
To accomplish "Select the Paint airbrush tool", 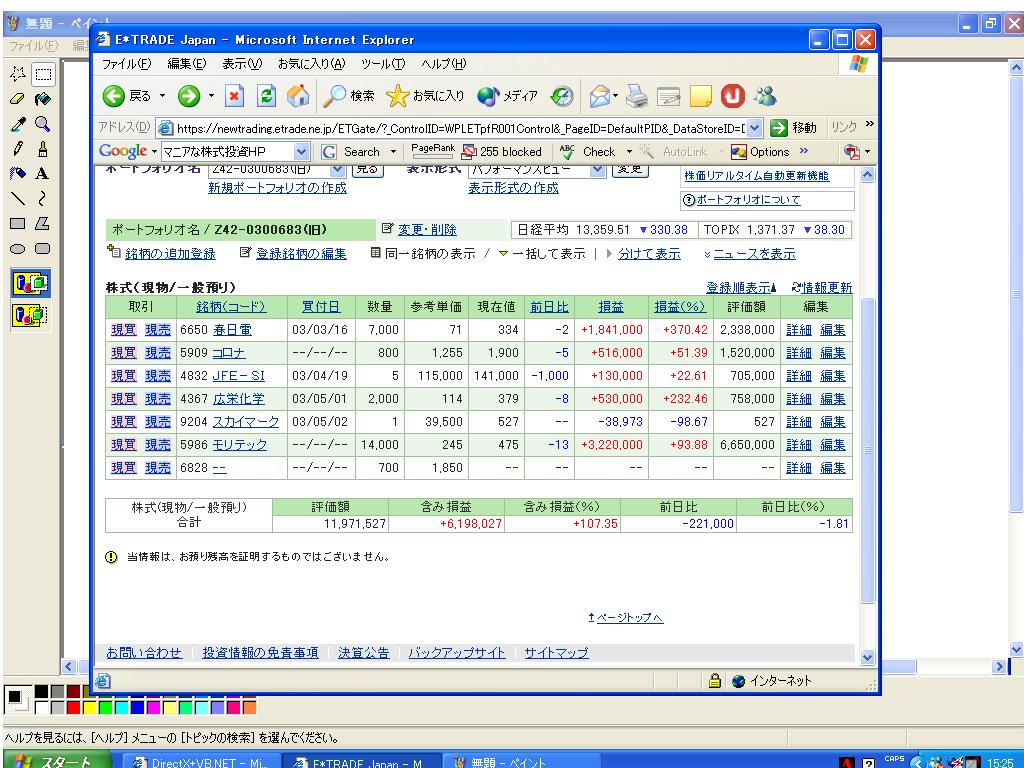I will pos(18,174).
